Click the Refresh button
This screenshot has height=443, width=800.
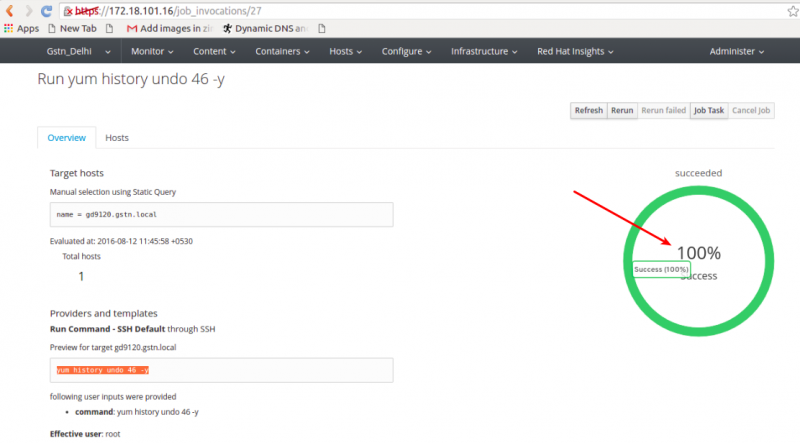coord(589,110)
